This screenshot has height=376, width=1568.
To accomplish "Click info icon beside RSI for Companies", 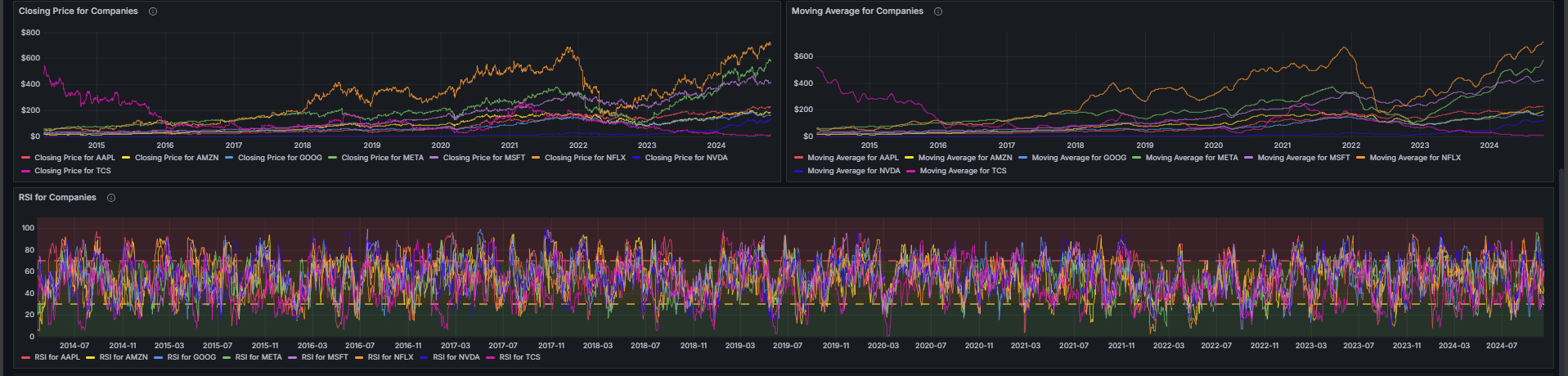I will (111, 198).
